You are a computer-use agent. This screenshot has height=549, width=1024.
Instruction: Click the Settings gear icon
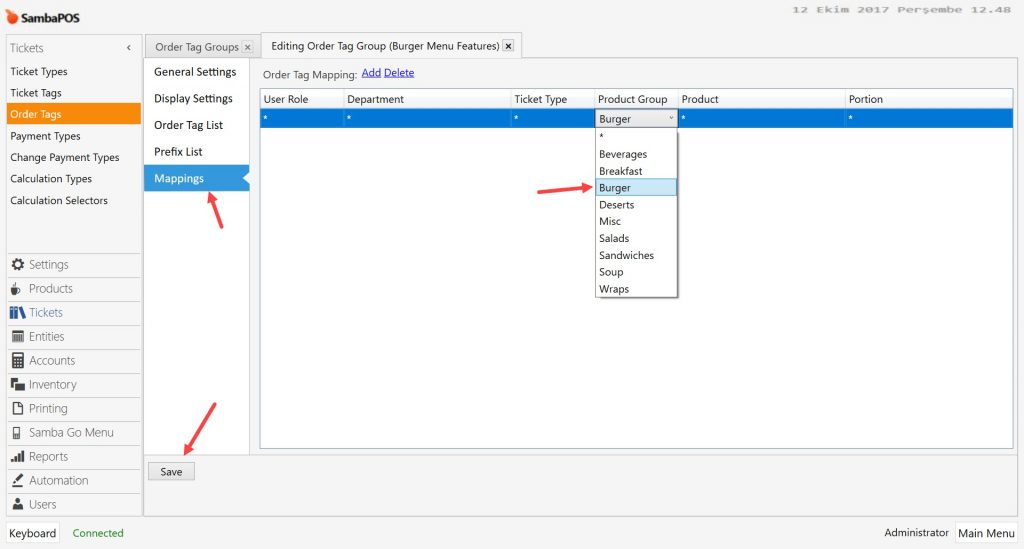click(x=18, y=264)
